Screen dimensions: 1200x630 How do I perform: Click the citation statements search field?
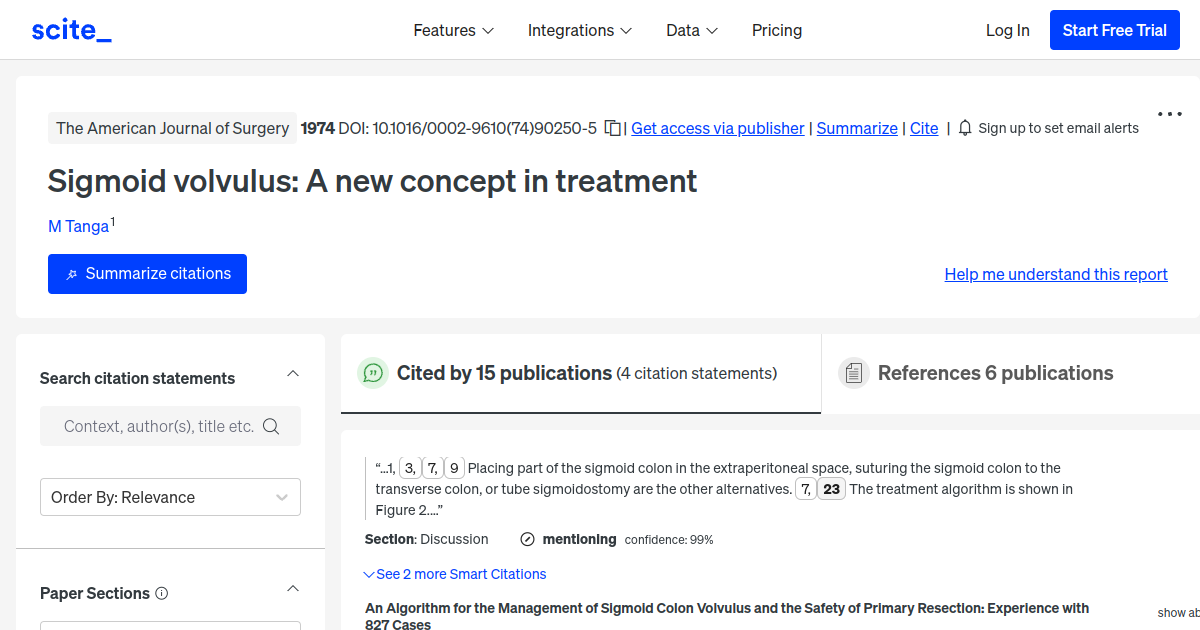pos(160,426)
